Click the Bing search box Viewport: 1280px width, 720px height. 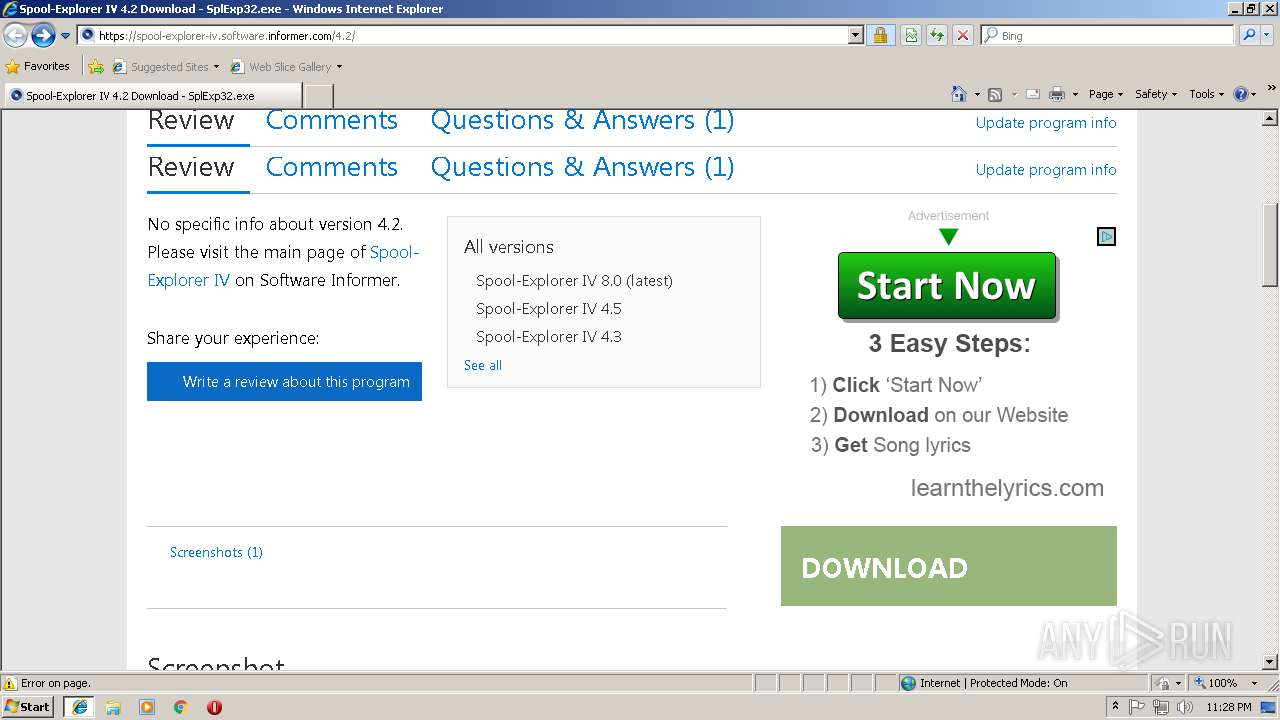1108,35
